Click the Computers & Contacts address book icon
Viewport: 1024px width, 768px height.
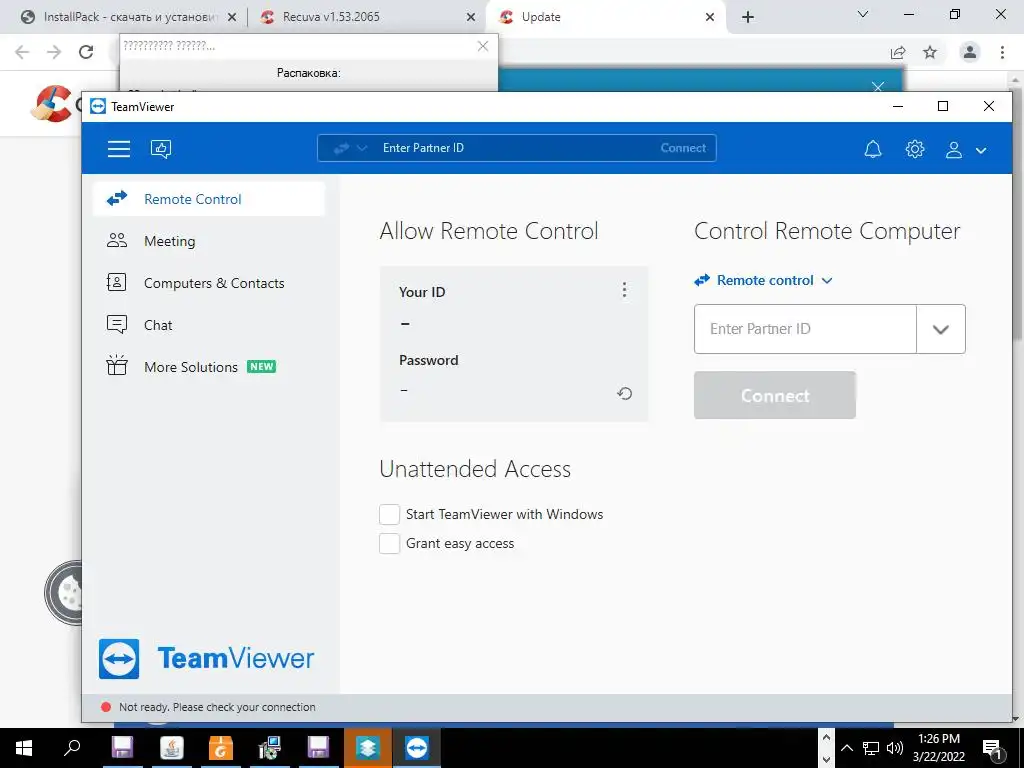click(x=116, y=282)
